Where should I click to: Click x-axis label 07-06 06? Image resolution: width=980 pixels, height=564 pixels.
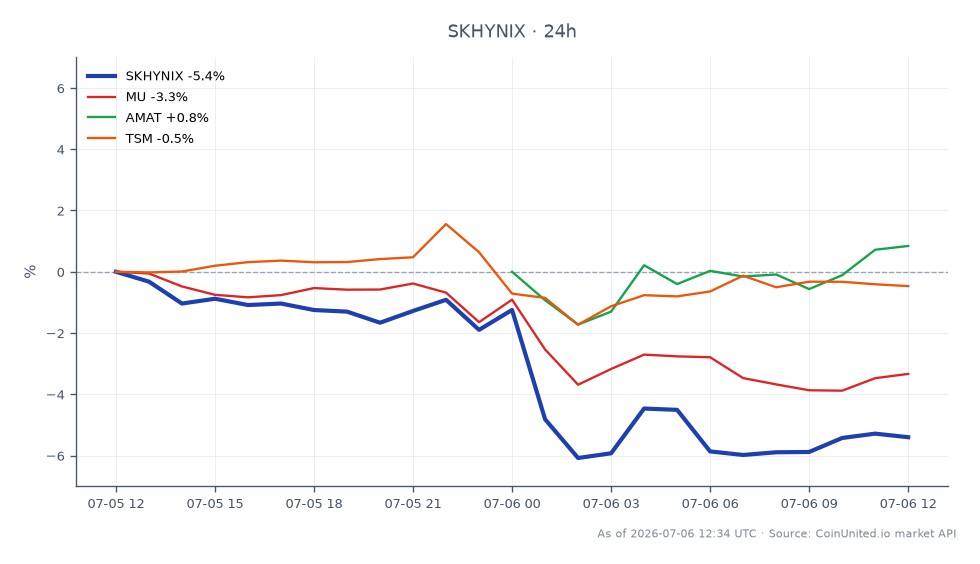point(710,503)
